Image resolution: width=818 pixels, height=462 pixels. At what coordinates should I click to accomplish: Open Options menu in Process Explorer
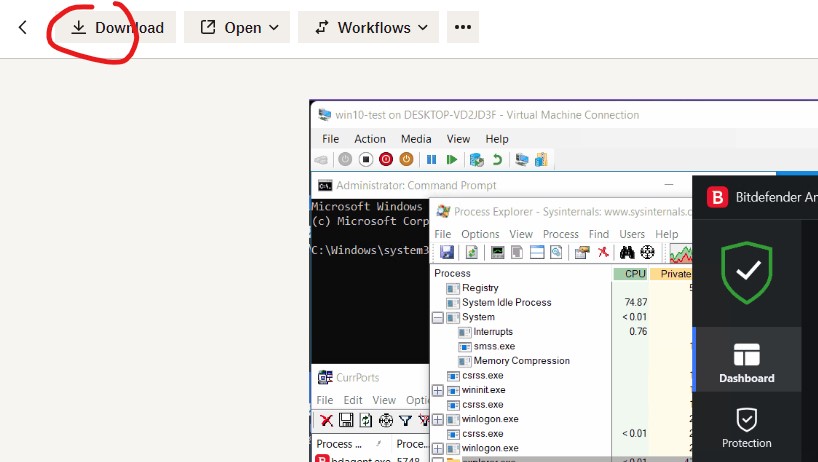[480, 234]
